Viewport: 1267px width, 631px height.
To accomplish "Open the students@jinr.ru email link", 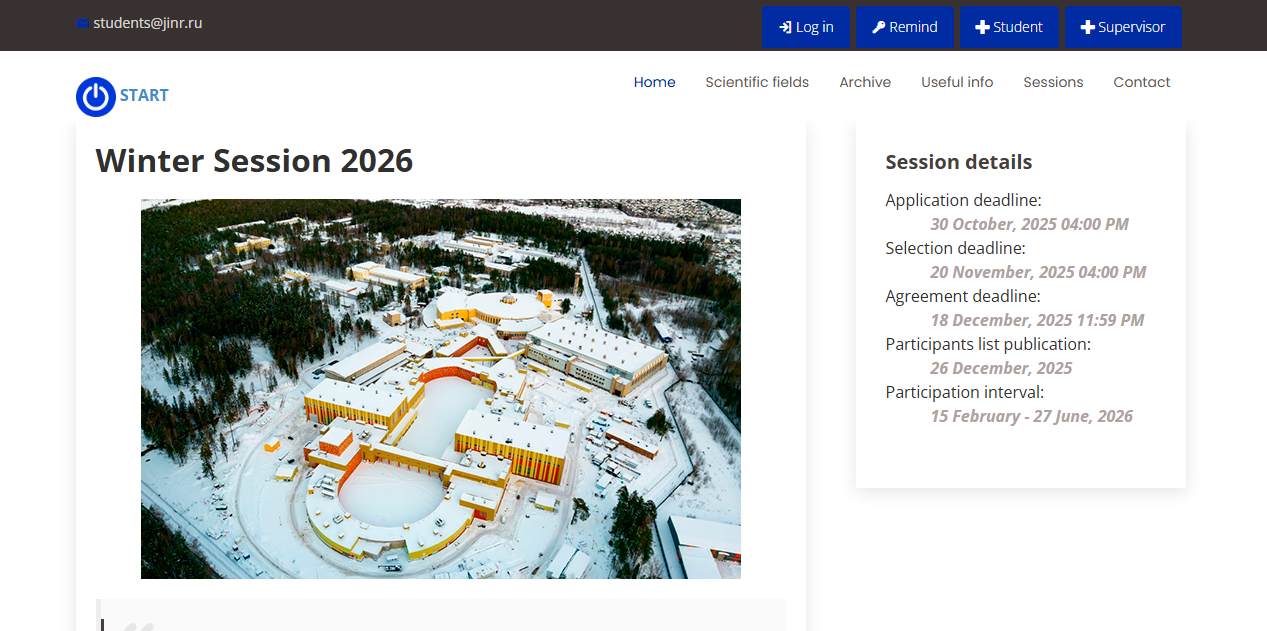I will click(148, 23).
